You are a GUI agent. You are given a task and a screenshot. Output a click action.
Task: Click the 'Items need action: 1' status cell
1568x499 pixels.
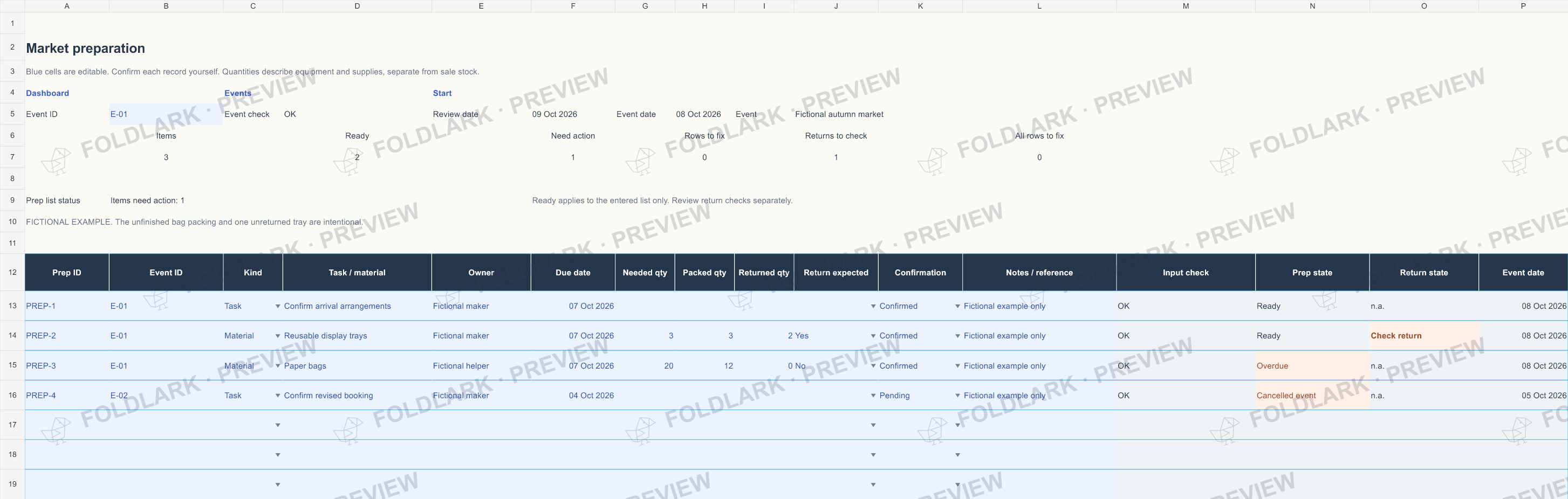166,200
